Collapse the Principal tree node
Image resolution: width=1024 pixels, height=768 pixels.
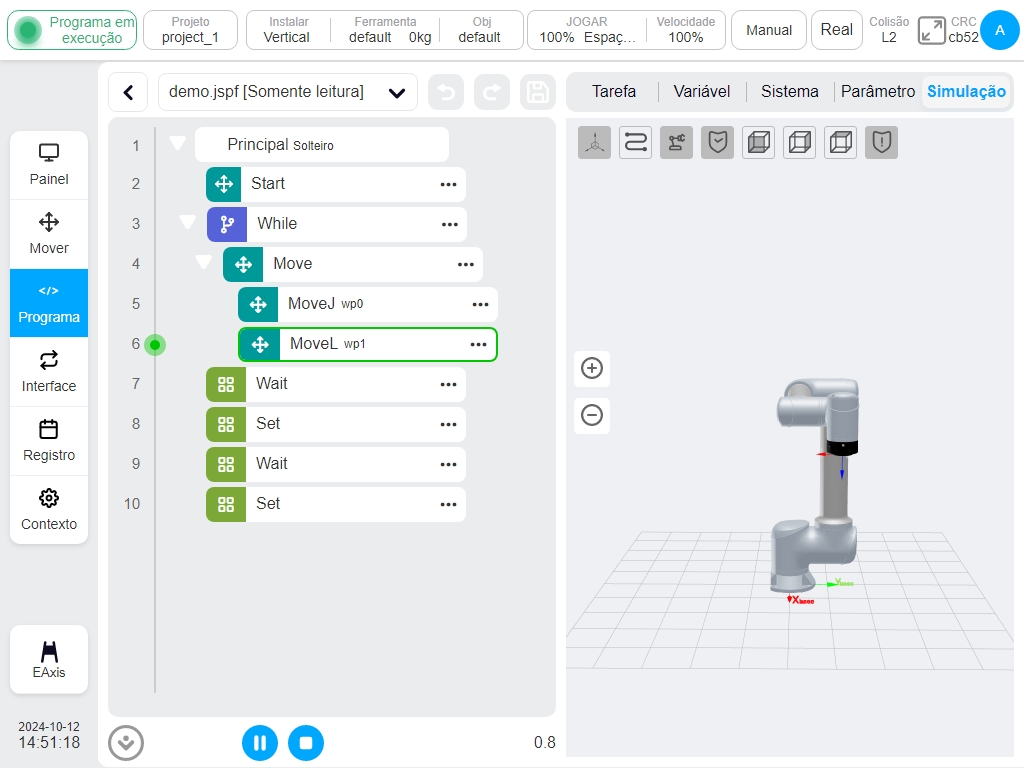178,142
